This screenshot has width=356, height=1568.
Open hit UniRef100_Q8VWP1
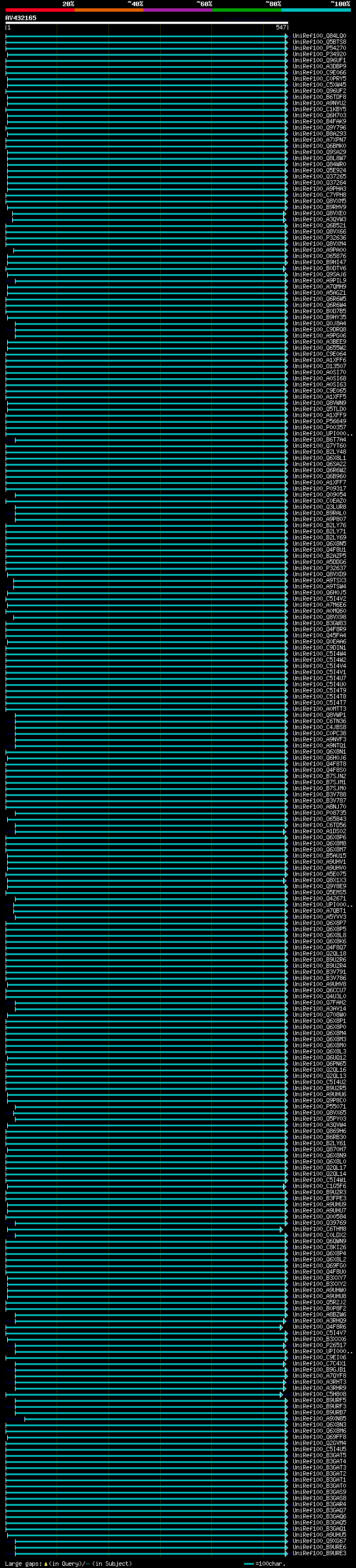(x=319, y=715)
